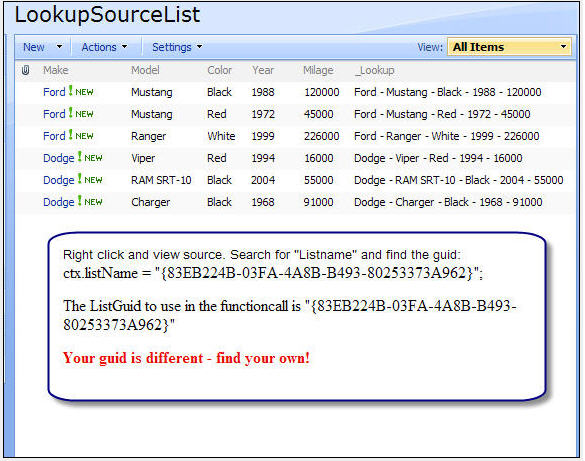
Task: Click "Ford - Mustang - Black - 1988 - 120000" lookup
Action: (x=448, y=92)
